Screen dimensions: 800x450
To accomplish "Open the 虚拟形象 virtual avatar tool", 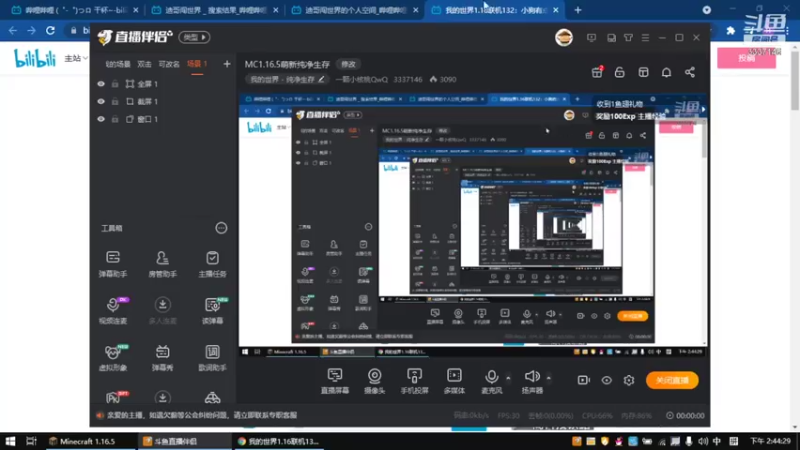I will [x=113, y=357].
